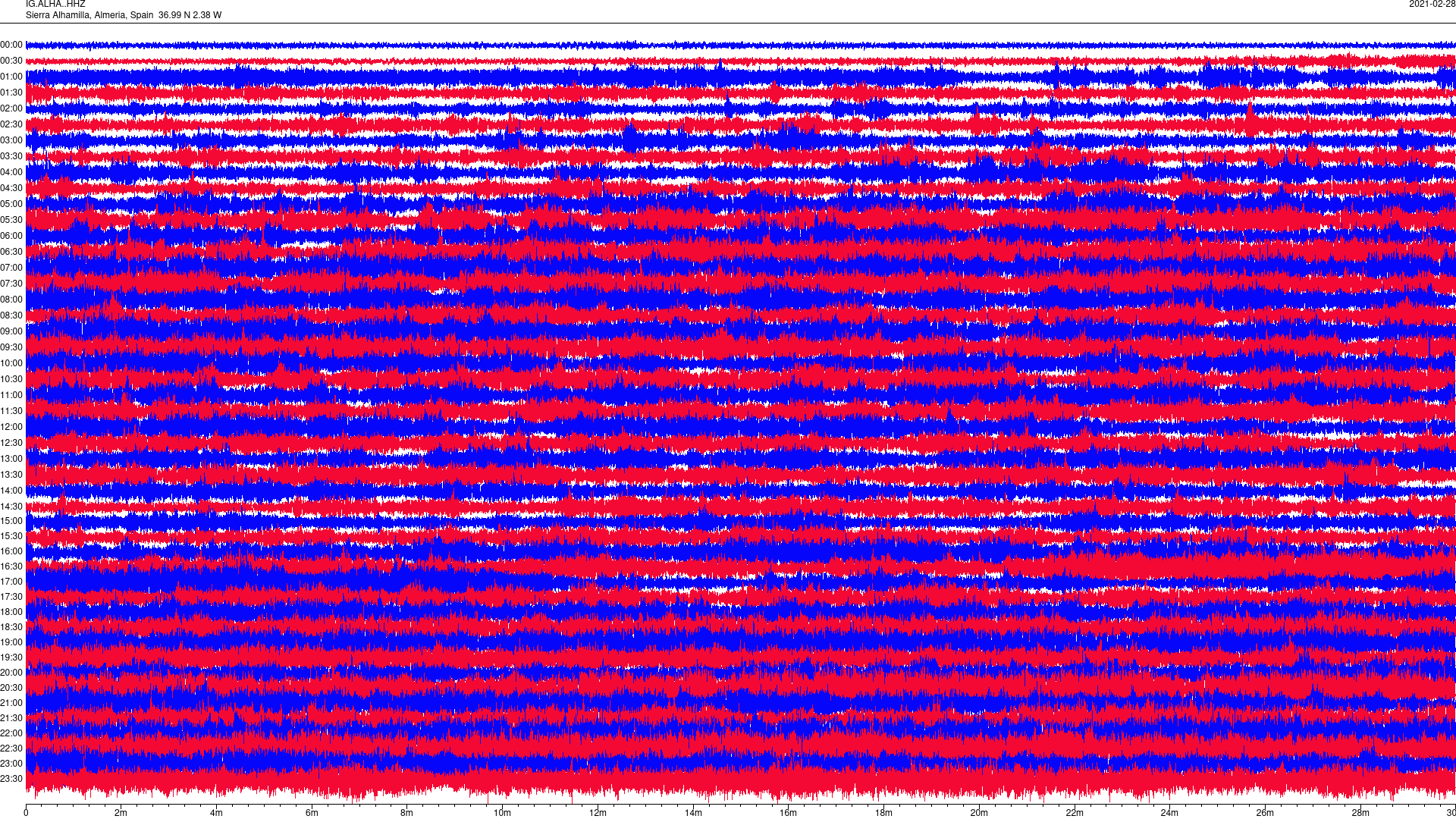
Task: Select the 04:30 trace label
Action: tap(11, 189)
